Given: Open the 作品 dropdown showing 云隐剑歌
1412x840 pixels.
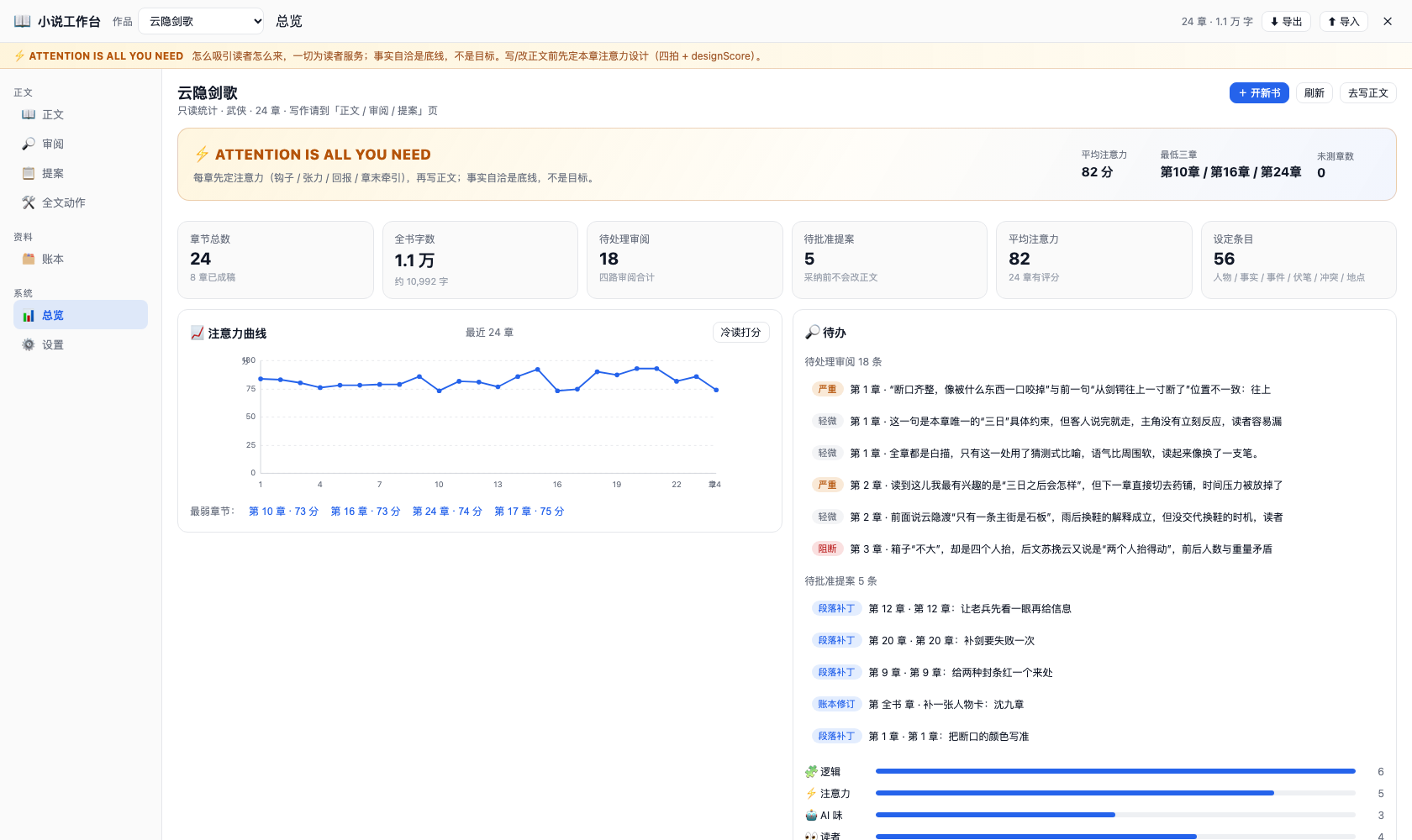Looking at the screenshot, I should tap(202, 21).
